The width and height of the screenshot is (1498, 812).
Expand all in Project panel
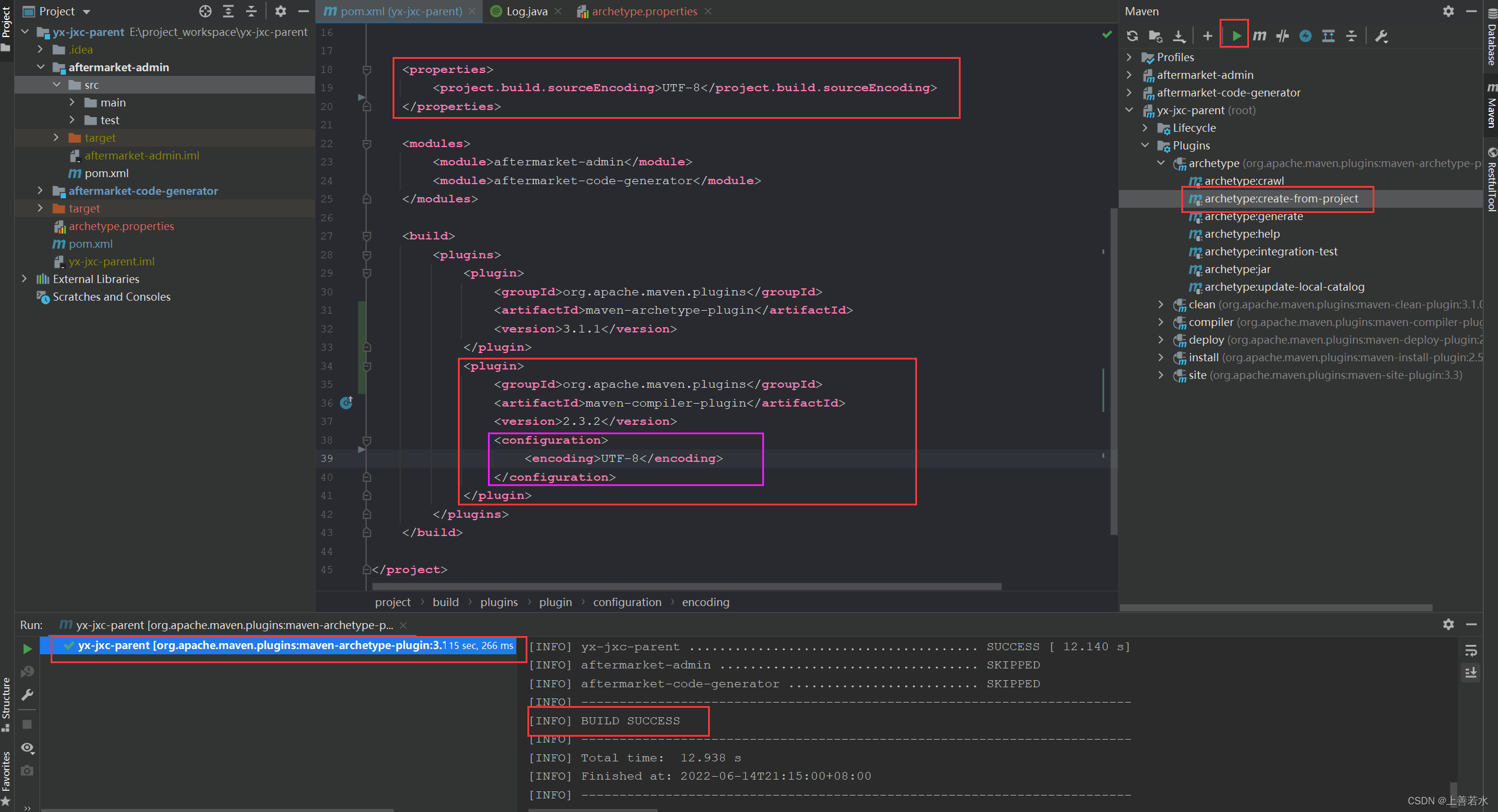pos(228,11)
